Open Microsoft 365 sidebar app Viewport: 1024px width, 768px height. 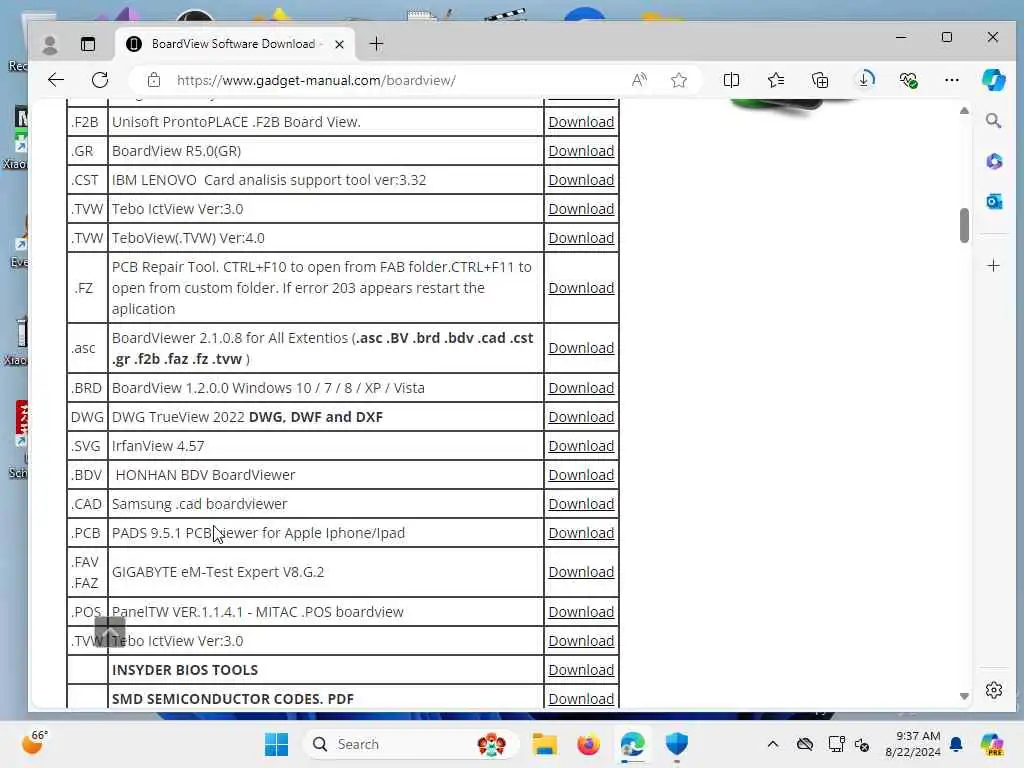pyautogui.click(x=994, y=161)
